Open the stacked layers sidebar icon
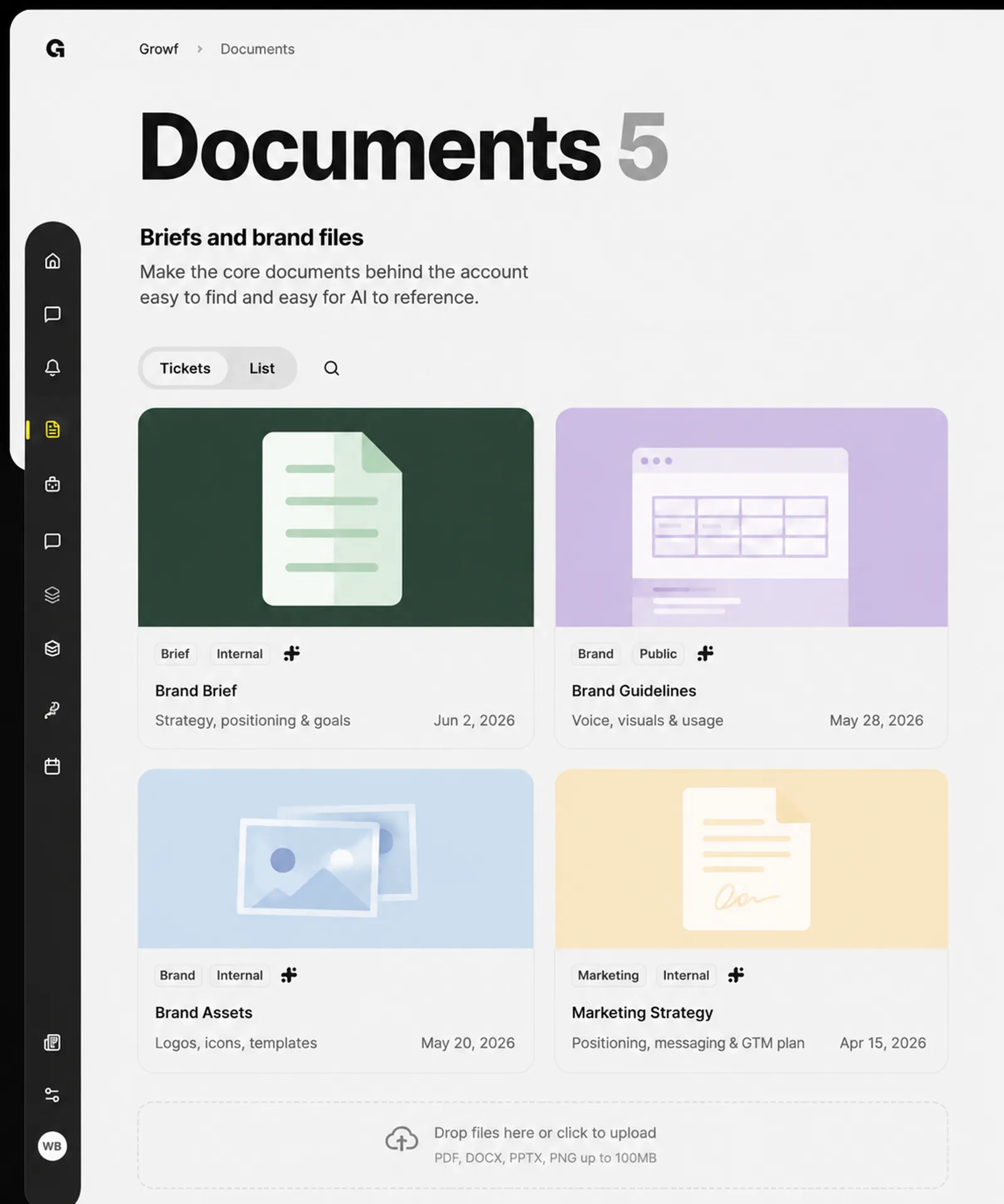1004x1204 pixels. coord(53,595)
